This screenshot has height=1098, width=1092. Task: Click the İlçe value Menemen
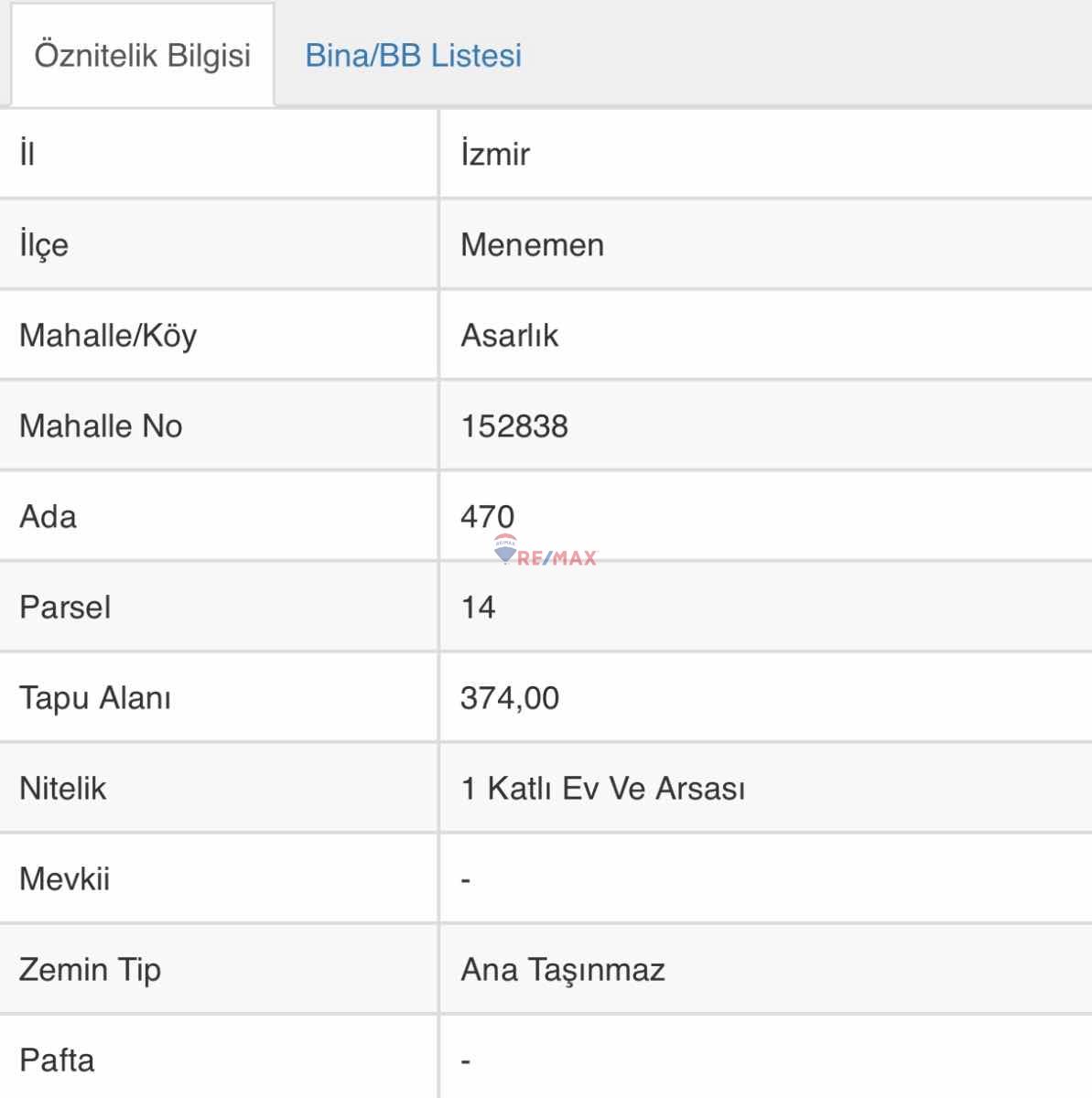point(532,244)
